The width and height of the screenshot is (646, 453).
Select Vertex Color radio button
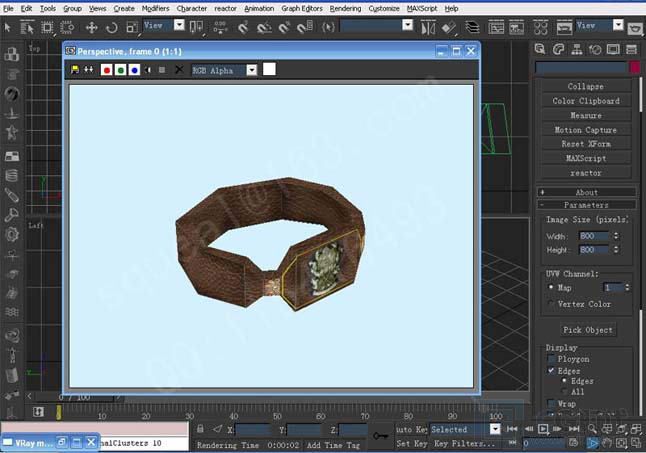pos(551,304)
